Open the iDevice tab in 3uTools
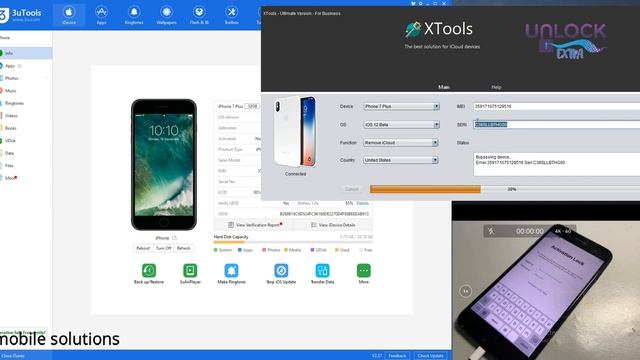 click(69, 15)
